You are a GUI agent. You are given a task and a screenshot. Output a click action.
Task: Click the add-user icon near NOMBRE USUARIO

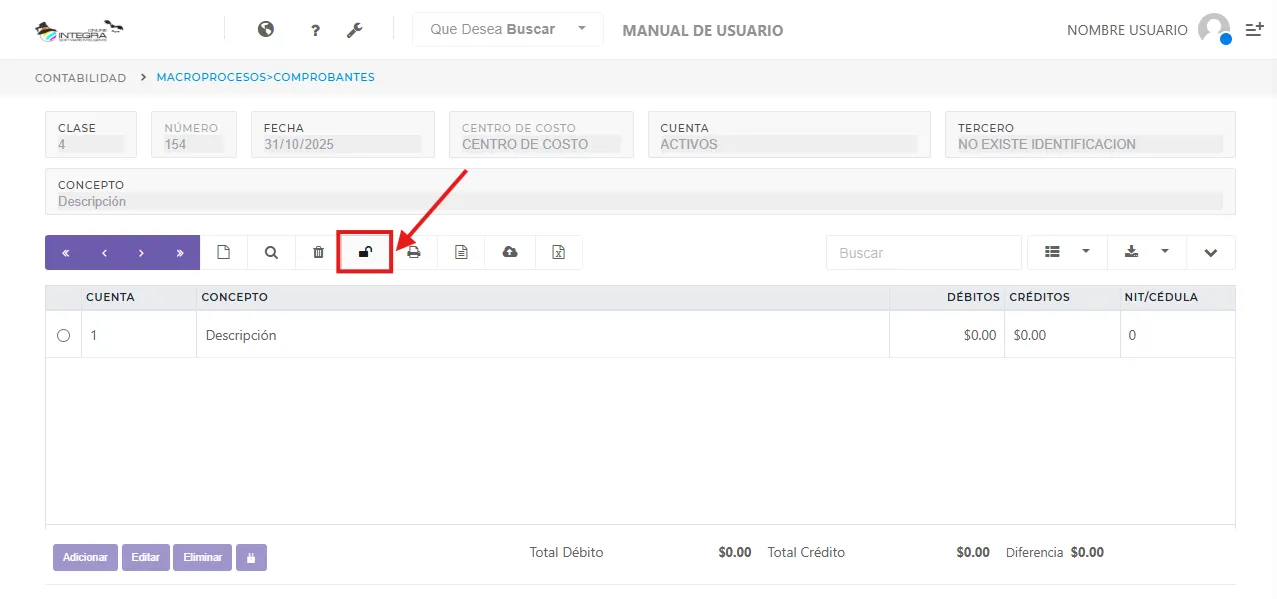click(x=1254, y=29)
